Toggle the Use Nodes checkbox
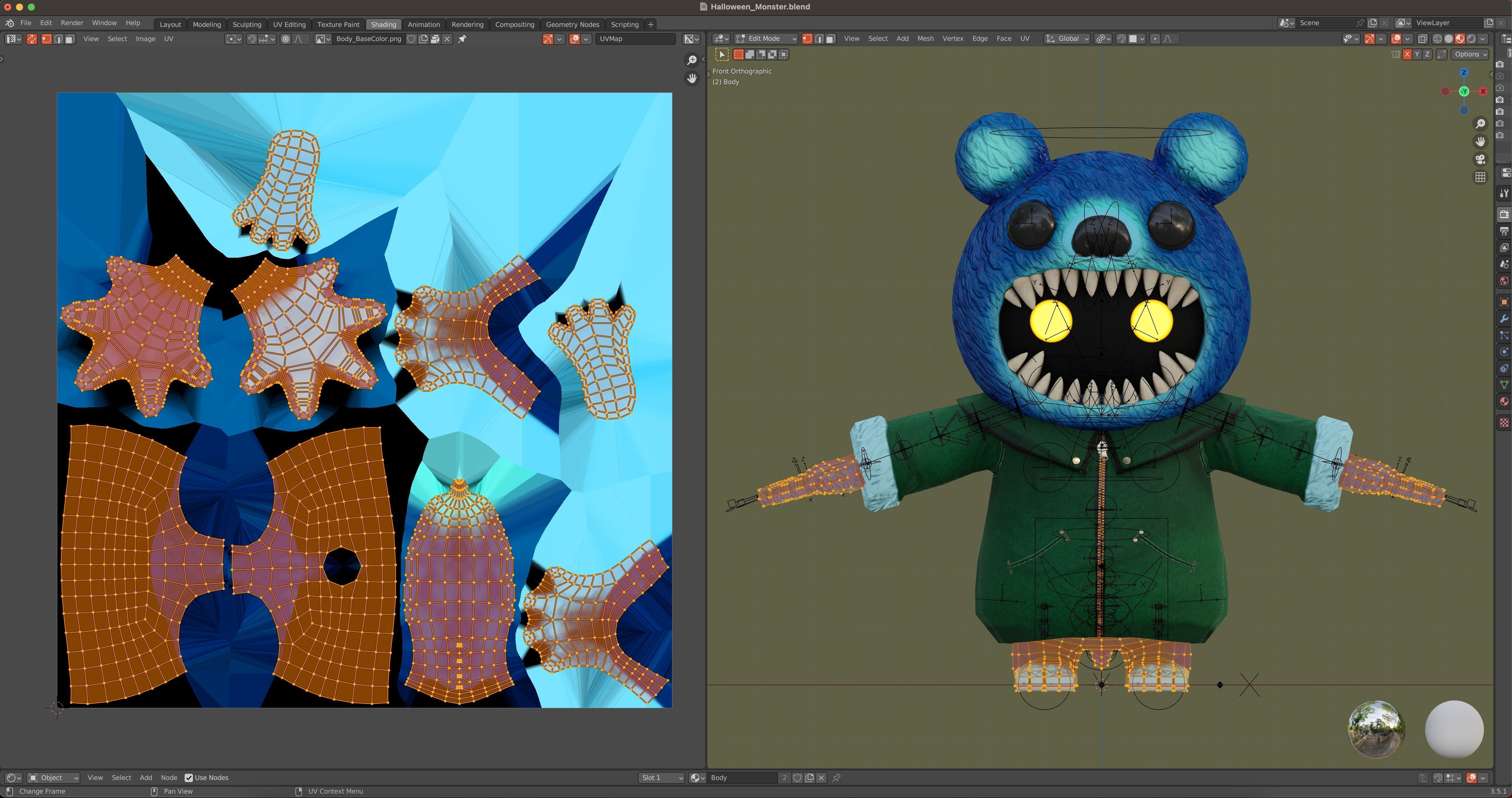This screenshot has height=798, width=1512. [x=188, y=777]
